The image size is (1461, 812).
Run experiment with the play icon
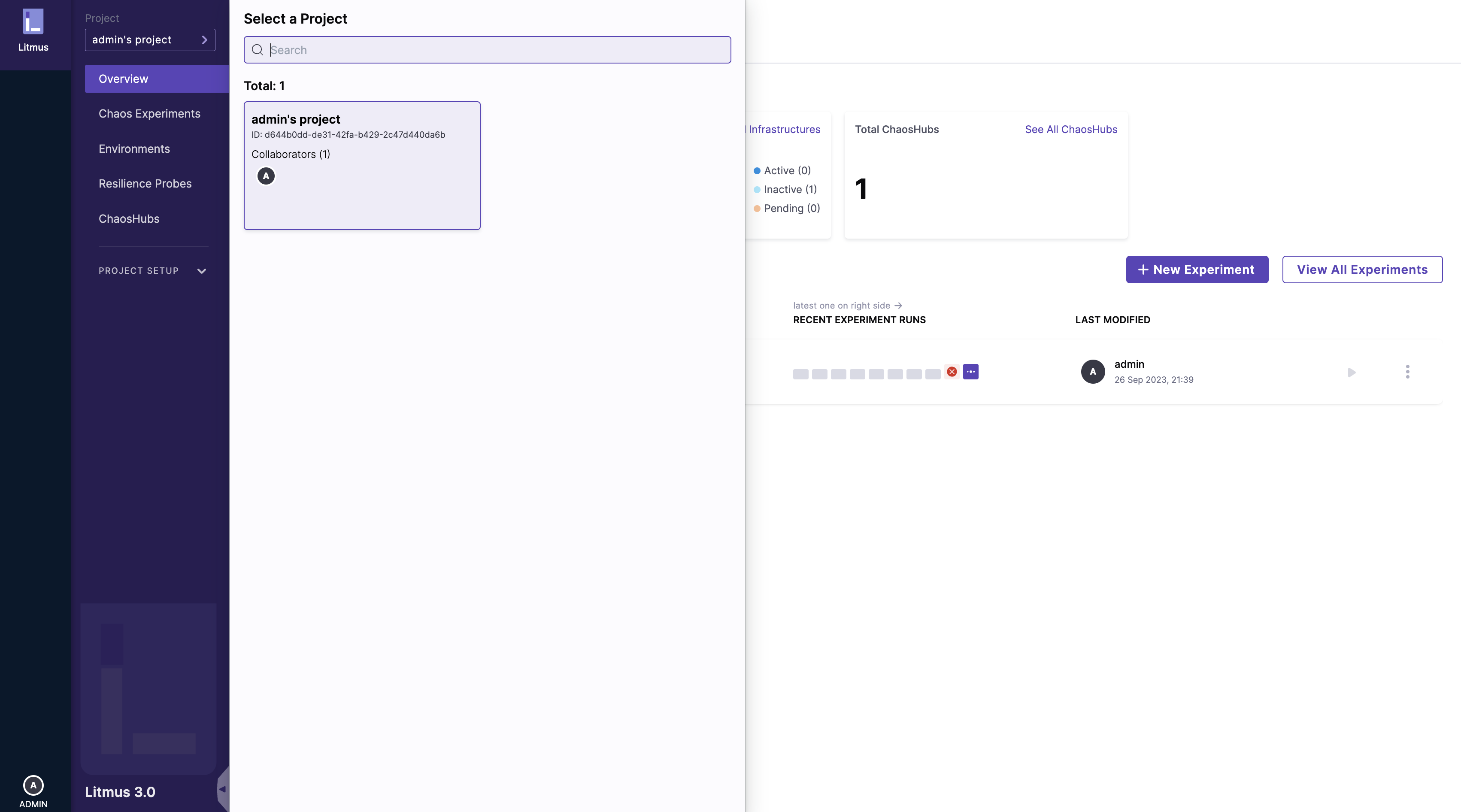[1352, 373]
